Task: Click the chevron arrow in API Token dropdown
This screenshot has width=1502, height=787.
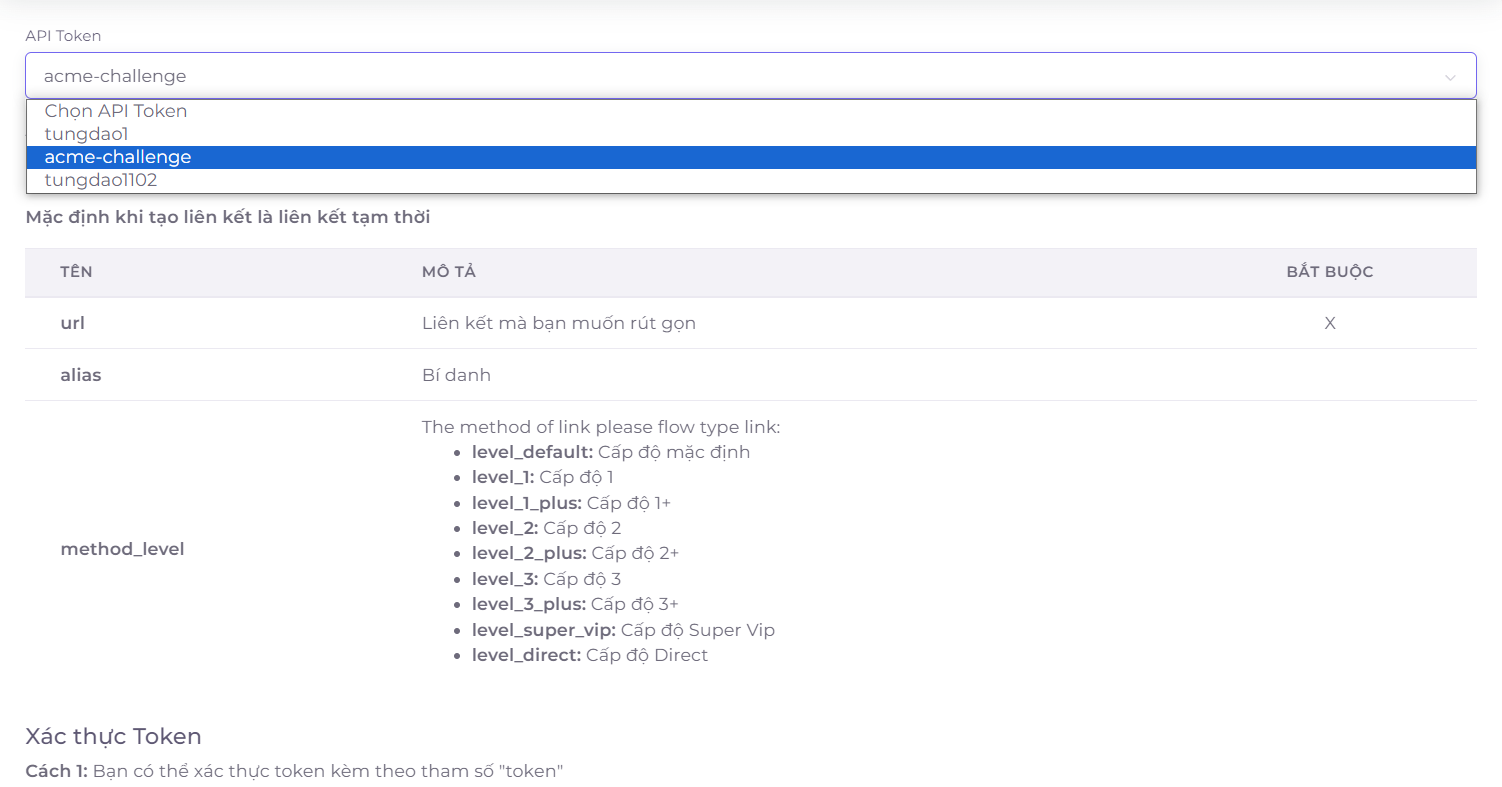Action: (x=1449, y=77)
